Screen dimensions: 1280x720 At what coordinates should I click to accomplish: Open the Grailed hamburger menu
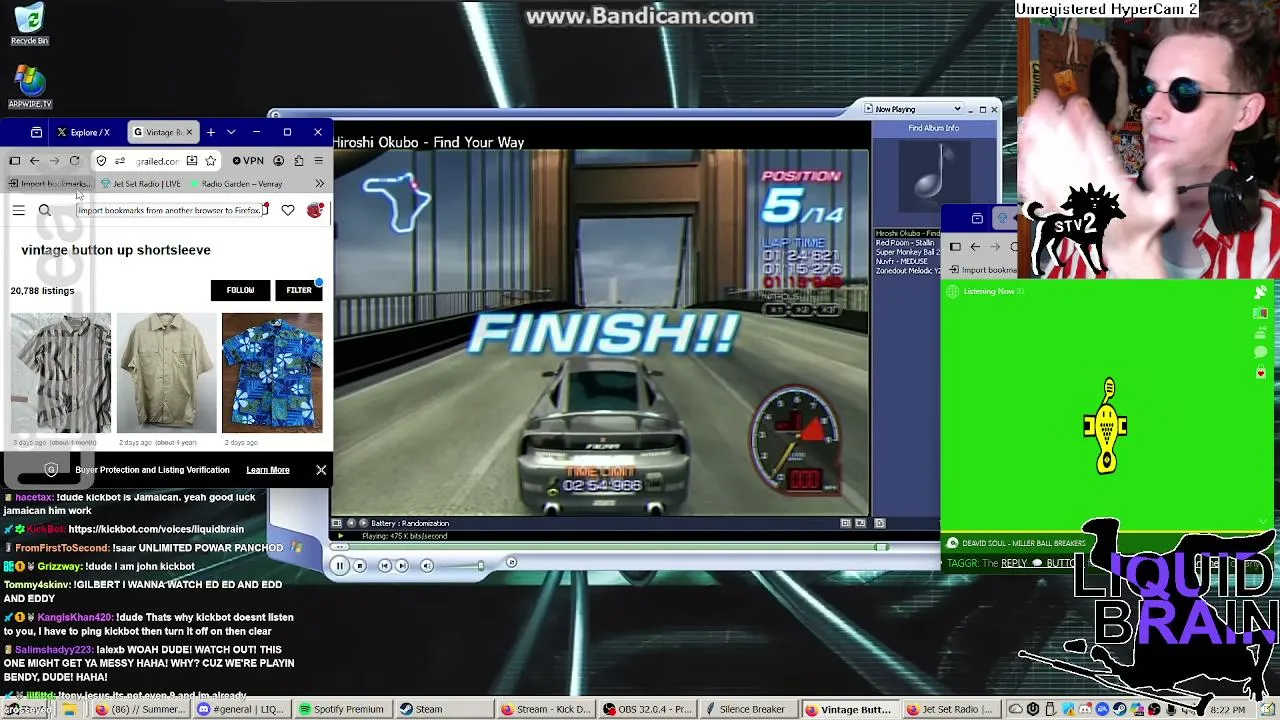click(x=19, y=210)
